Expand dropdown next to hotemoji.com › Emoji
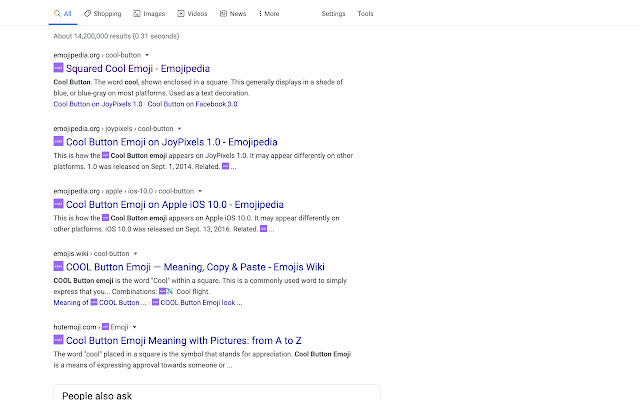 click(x=134, y=327)
